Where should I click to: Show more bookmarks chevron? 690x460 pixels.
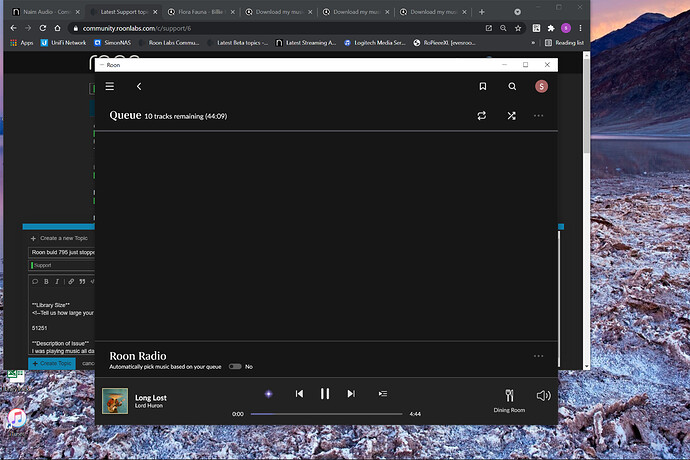[533, 43]
